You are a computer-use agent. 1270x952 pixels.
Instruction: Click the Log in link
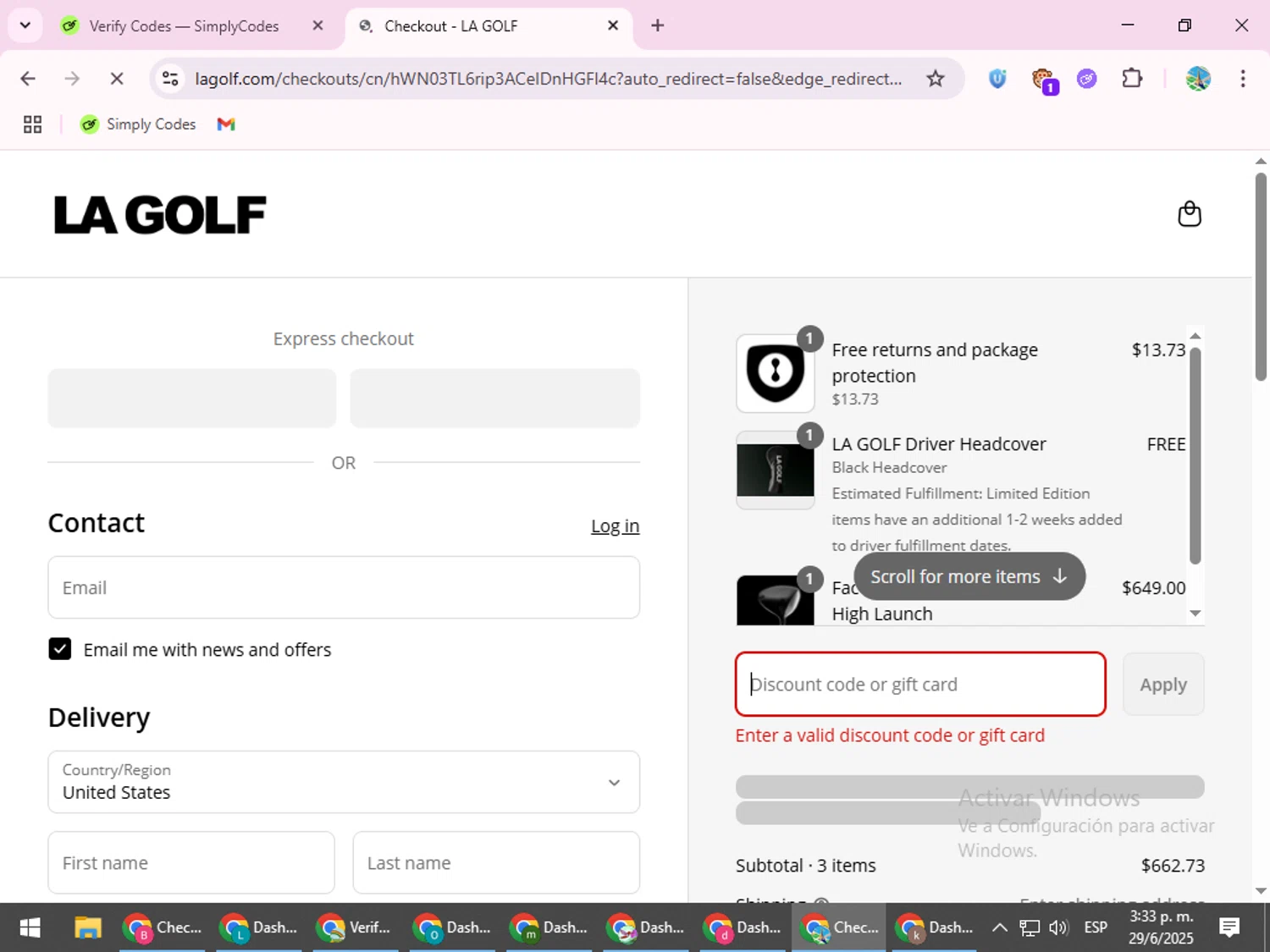coord(615,526)
